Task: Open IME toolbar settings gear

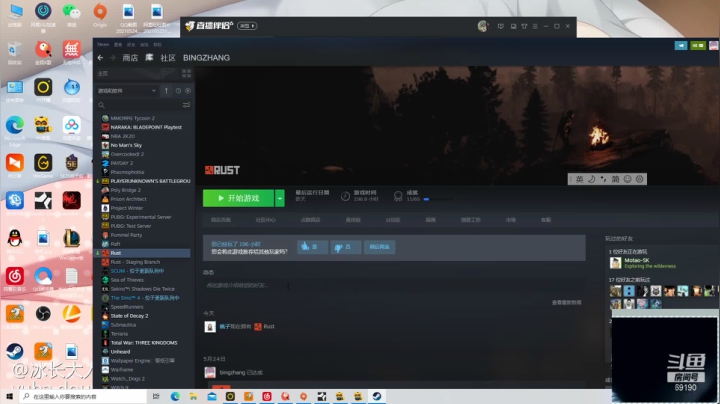Action: coord(640,179)
